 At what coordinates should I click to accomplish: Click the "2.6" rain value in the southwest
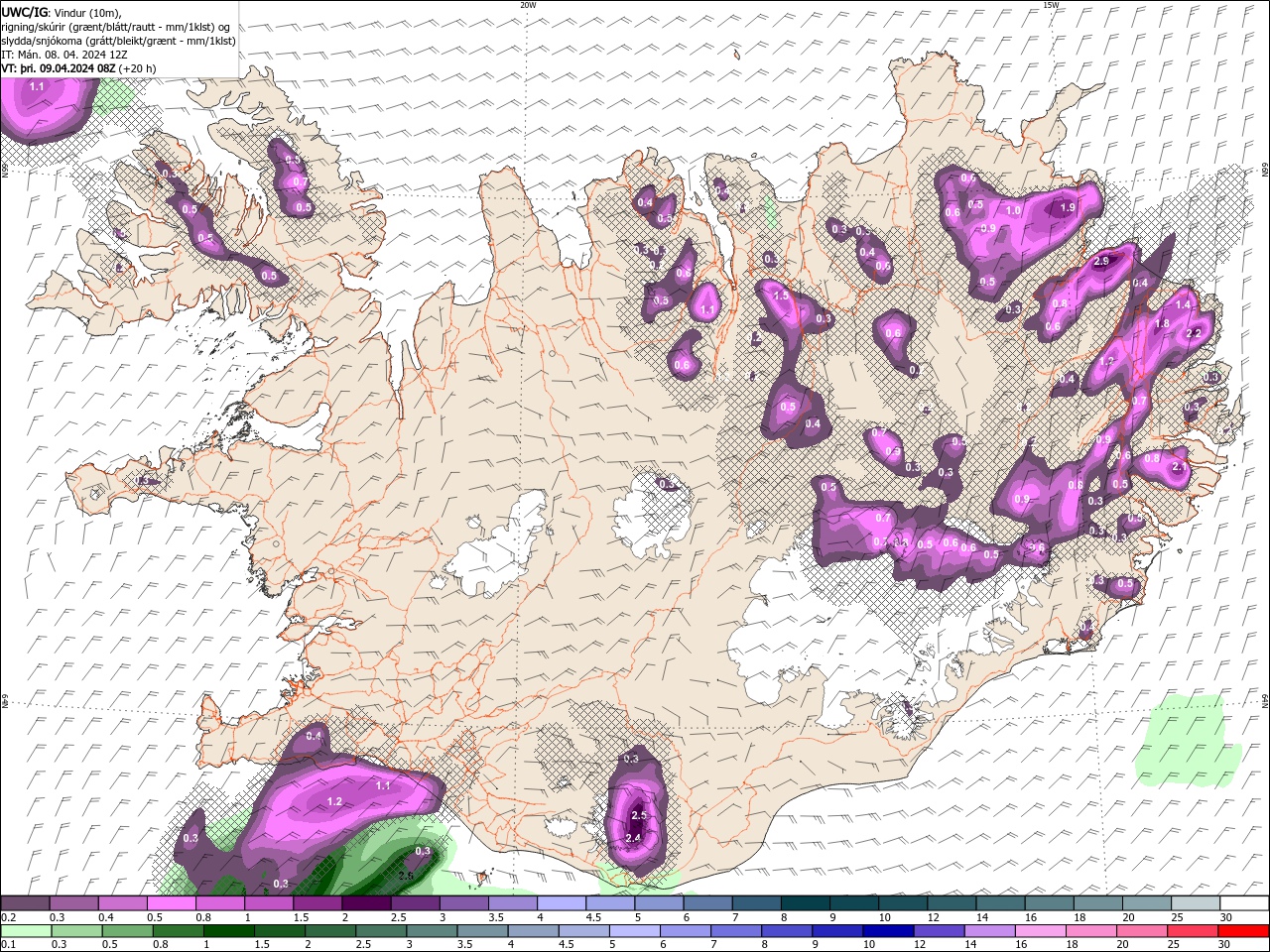pos(405,876)
